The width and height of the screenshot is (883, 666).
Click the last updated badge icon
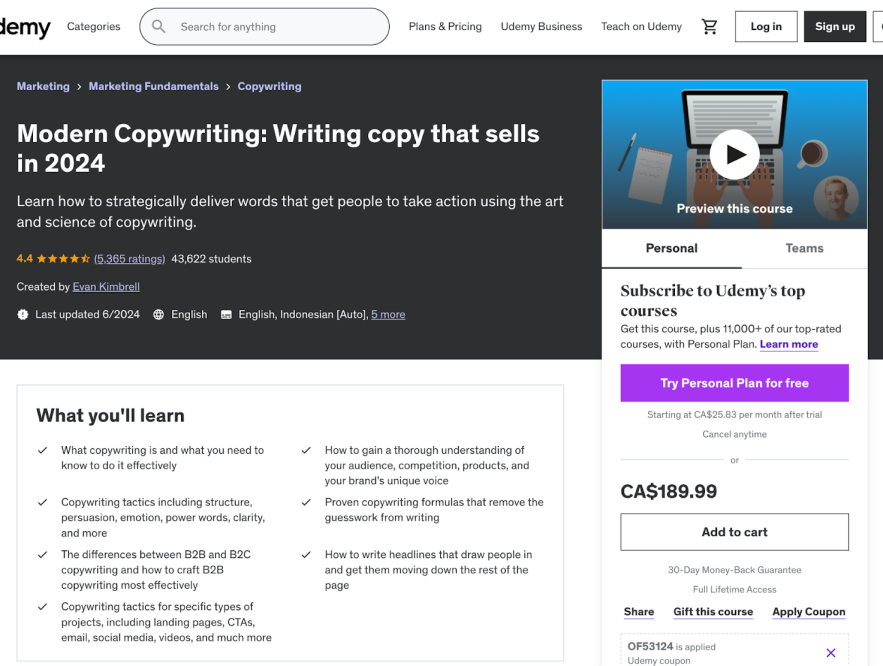[x=23, y=314]
